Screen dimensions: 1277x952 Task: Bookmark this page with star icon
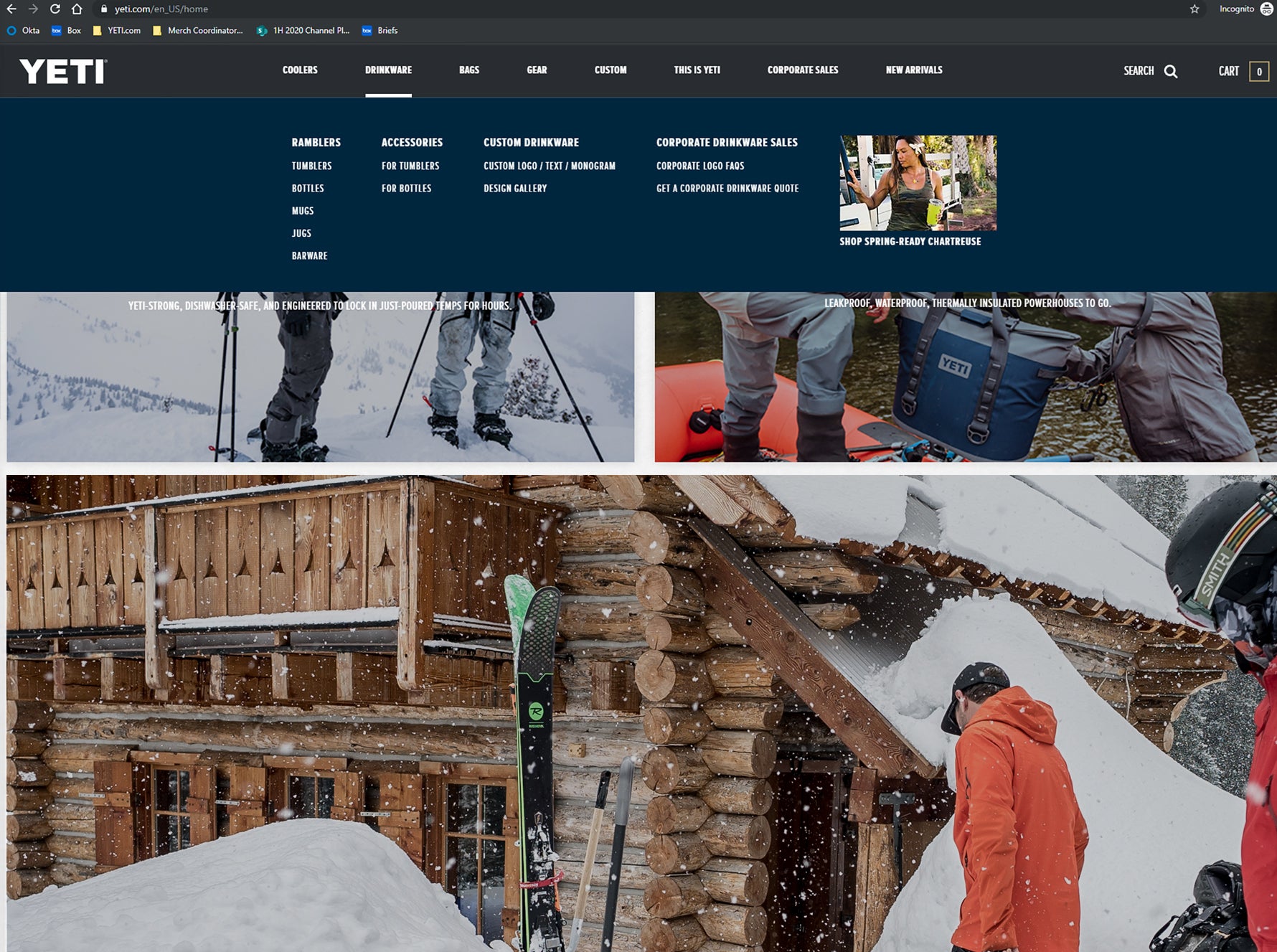pos(1194,9)
